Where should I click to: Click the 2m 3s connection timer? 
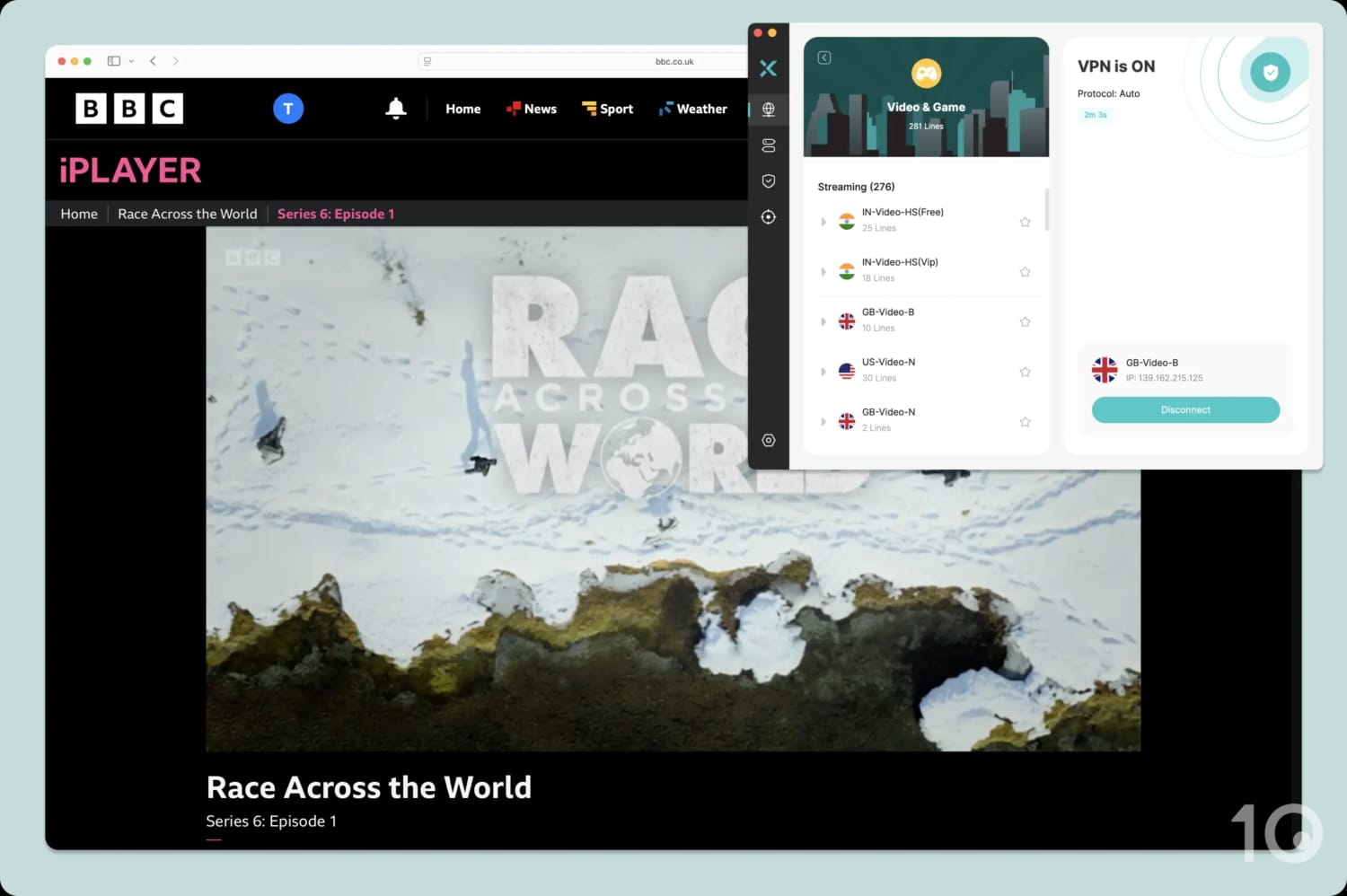(x=1096, y=115)
